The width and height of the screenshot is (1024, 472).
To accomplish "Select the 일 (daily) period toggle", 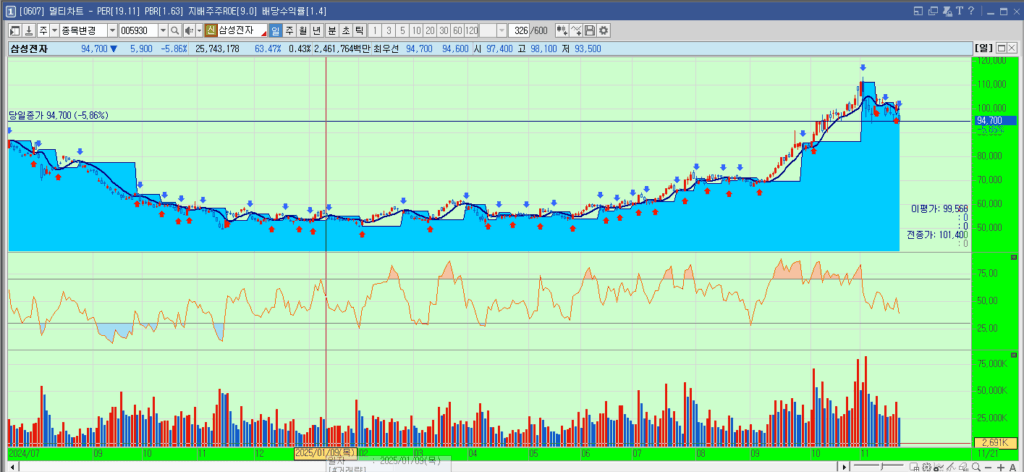I will tap(275, 31).
